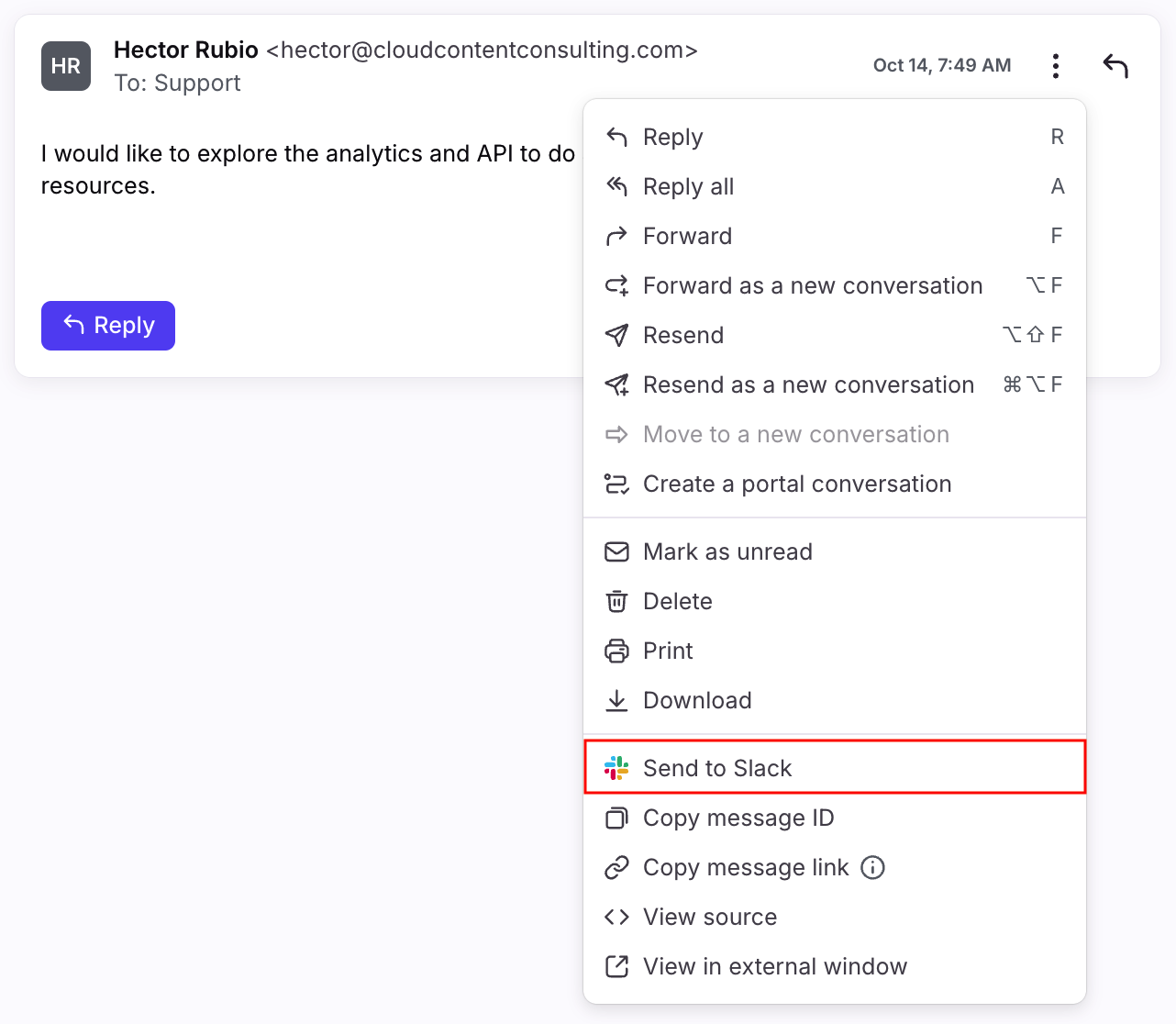This screenshot has height=1024, width=1176.
Task: Click the reply arrow icon in header
Action: point(1115,66)
